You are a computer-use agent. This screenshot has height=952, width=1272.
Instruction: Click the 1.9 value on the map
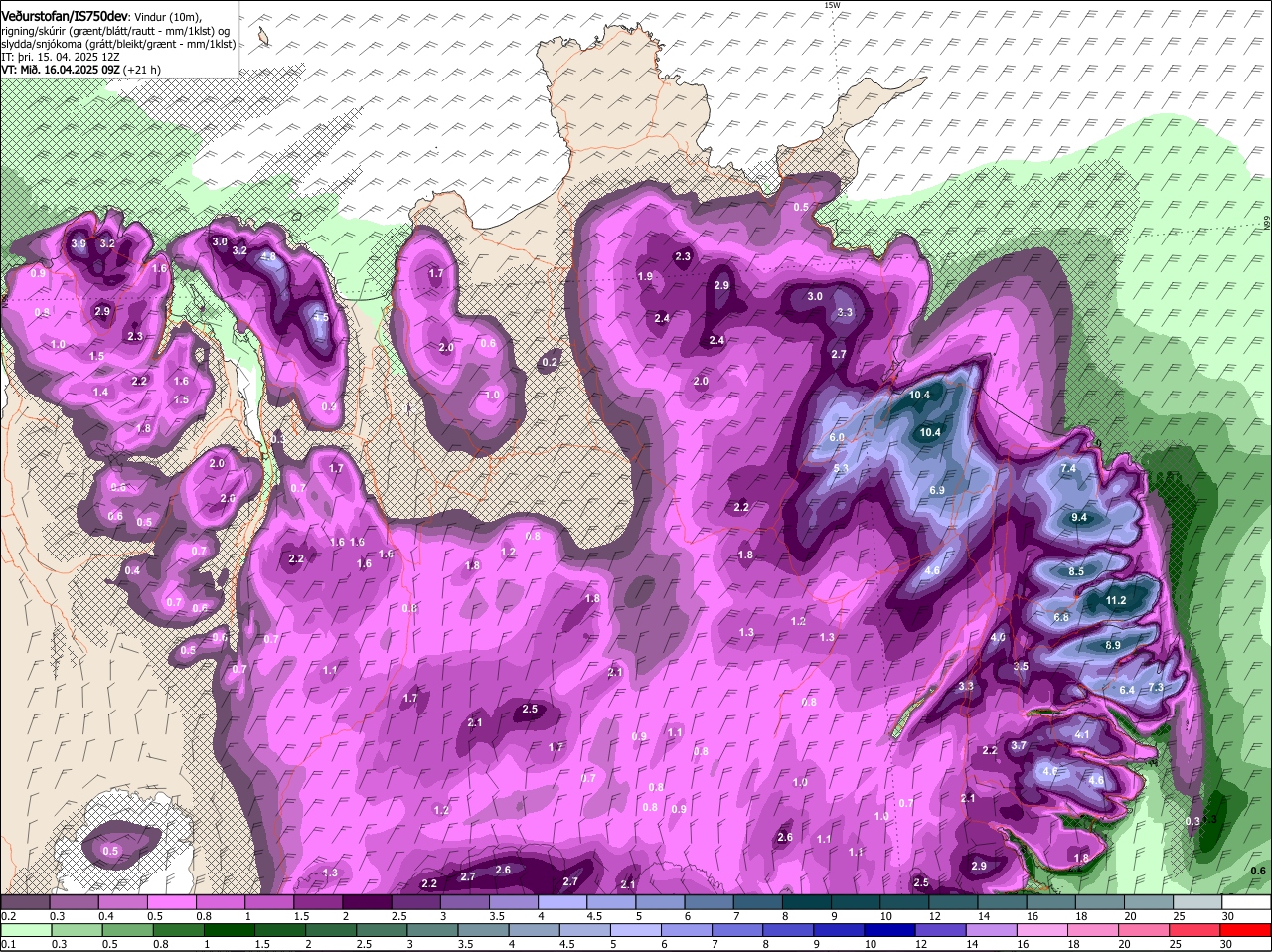[x=645, y=276]
